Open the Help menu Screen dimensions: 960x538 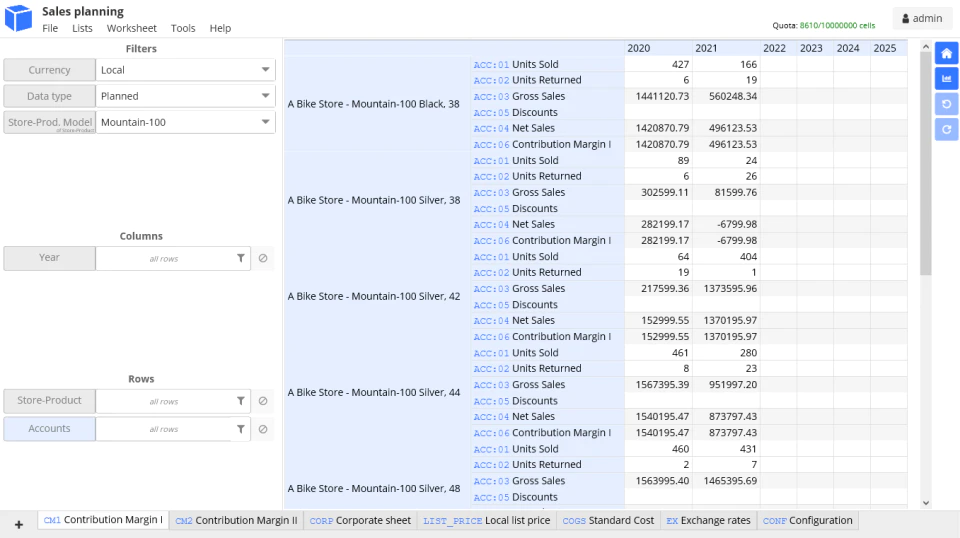220,28
